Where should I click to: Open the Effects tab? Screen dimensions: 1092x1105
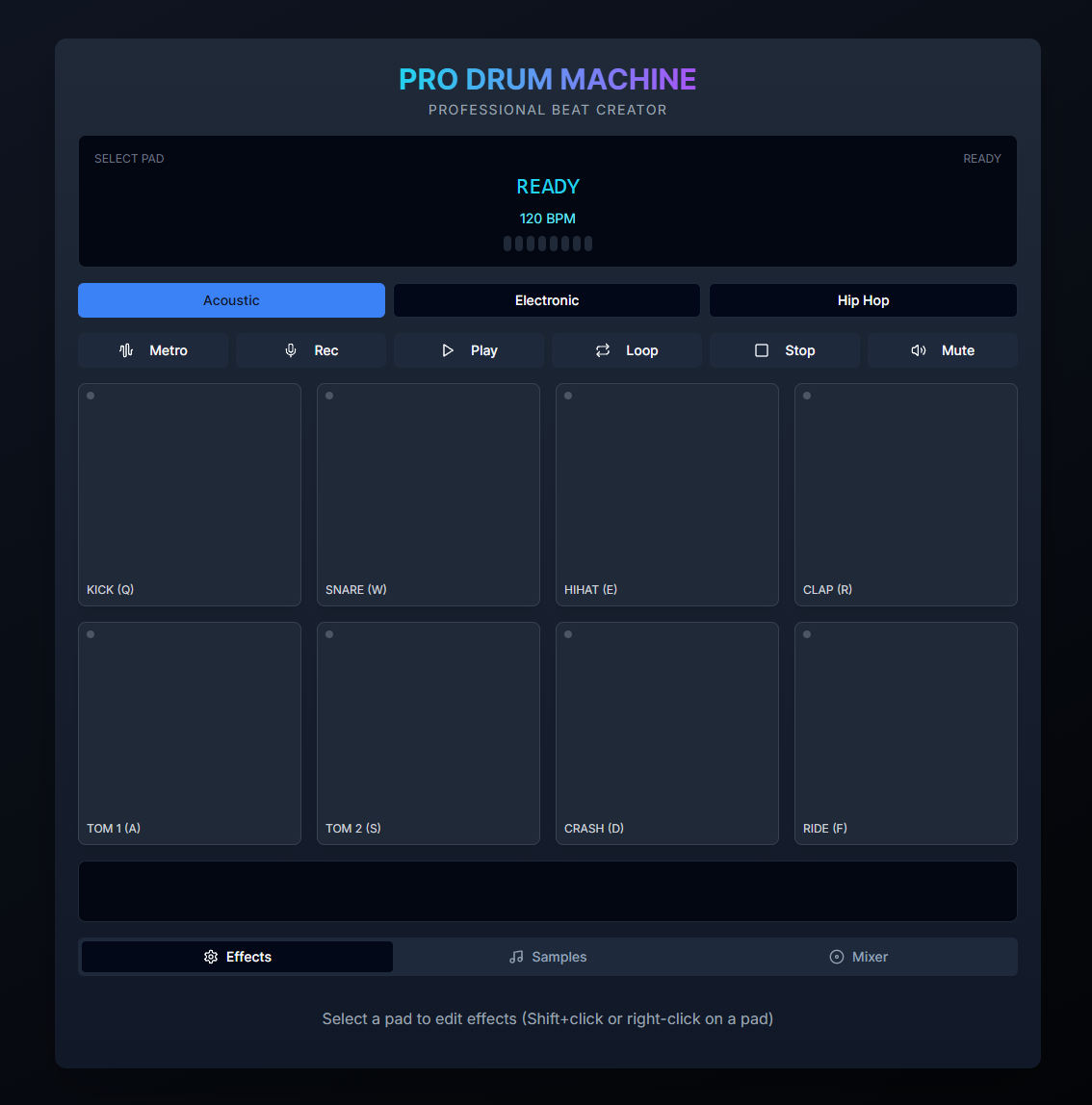(x=237, y=957)
